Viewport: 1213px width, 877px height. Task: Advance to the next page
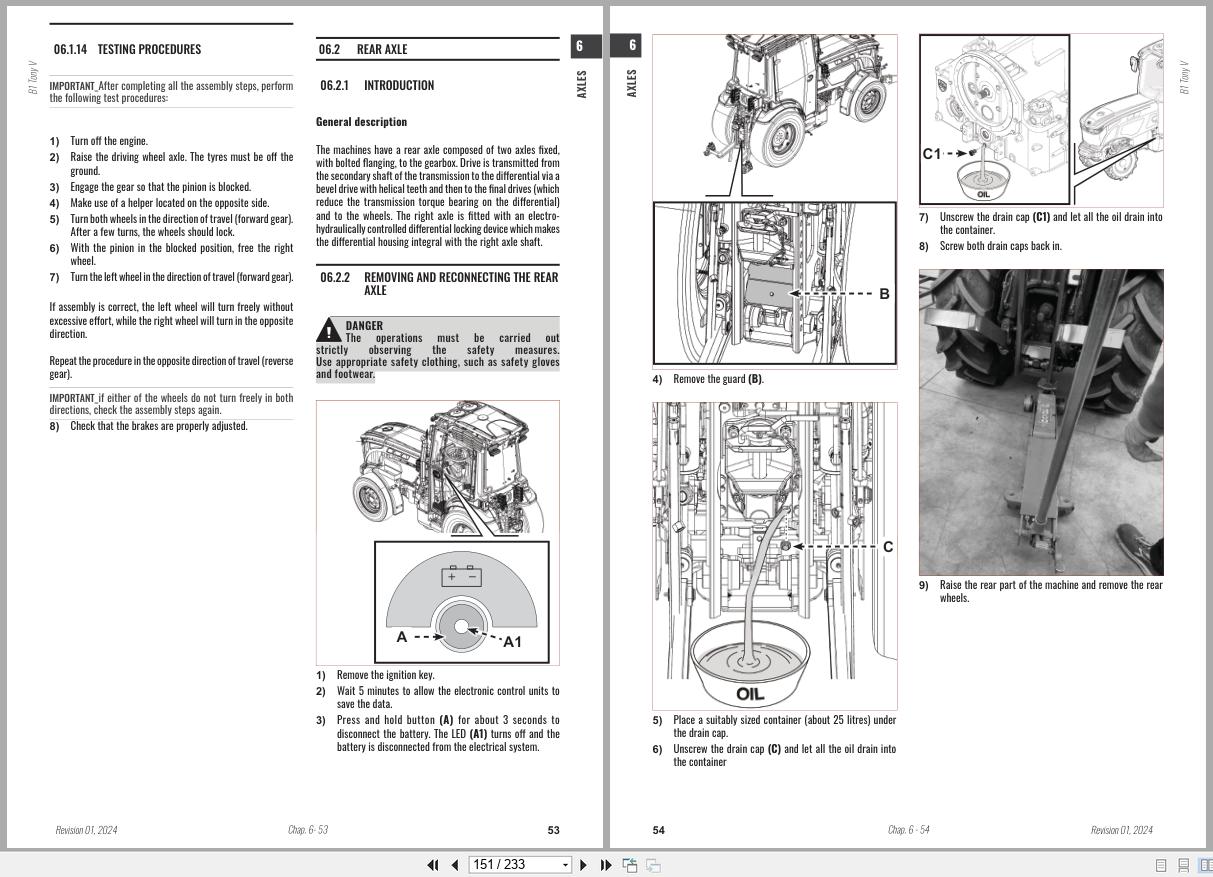[x=583, y=864]
